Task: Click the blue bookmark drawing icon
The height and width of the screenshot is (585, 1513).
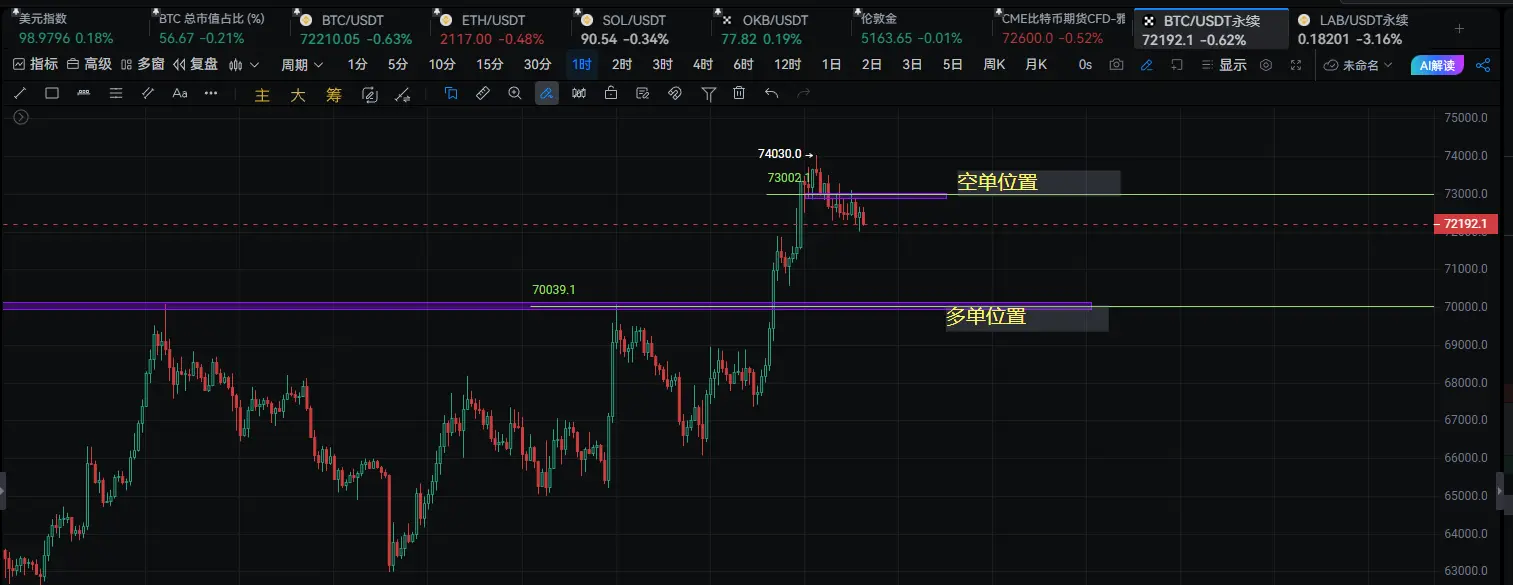Action: [x=451, y=94]
